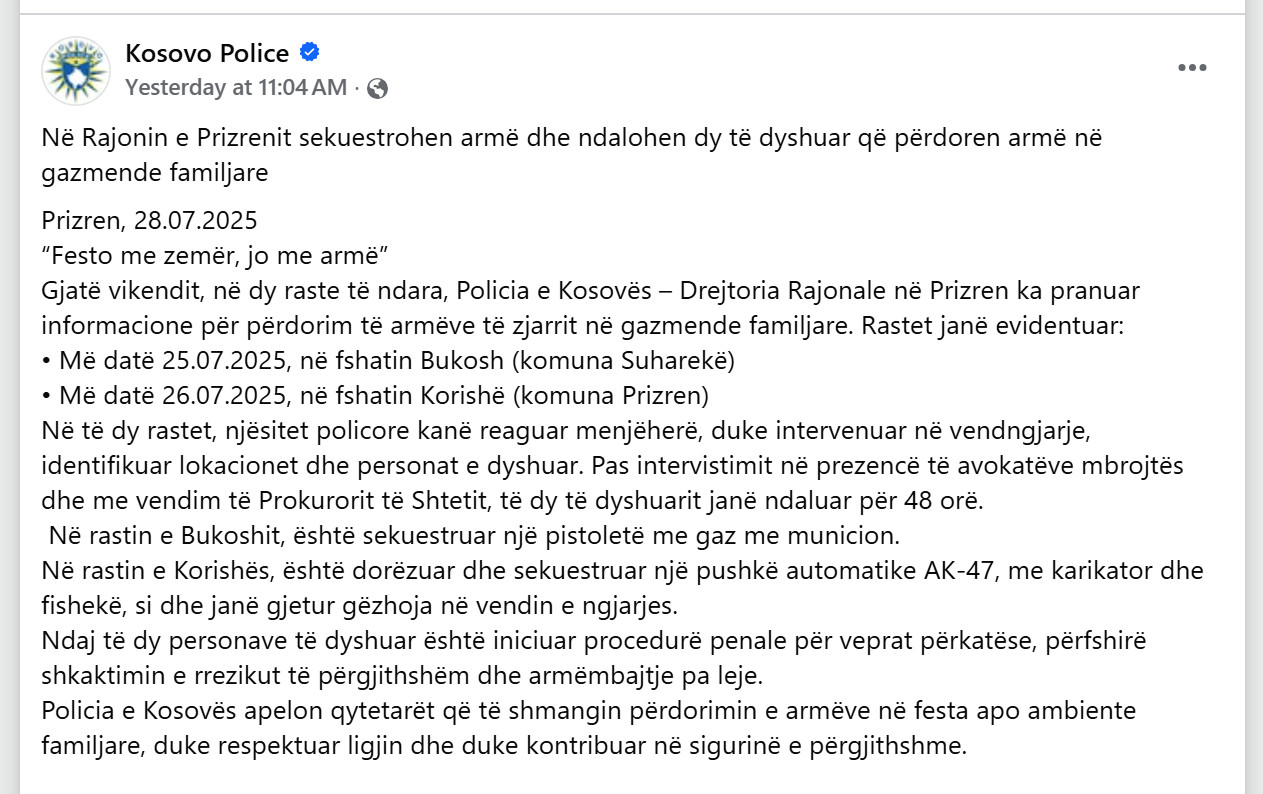Open the Kosovo Police profile picture
Viewport: 1263px width, 794px height.
(75, 70)
